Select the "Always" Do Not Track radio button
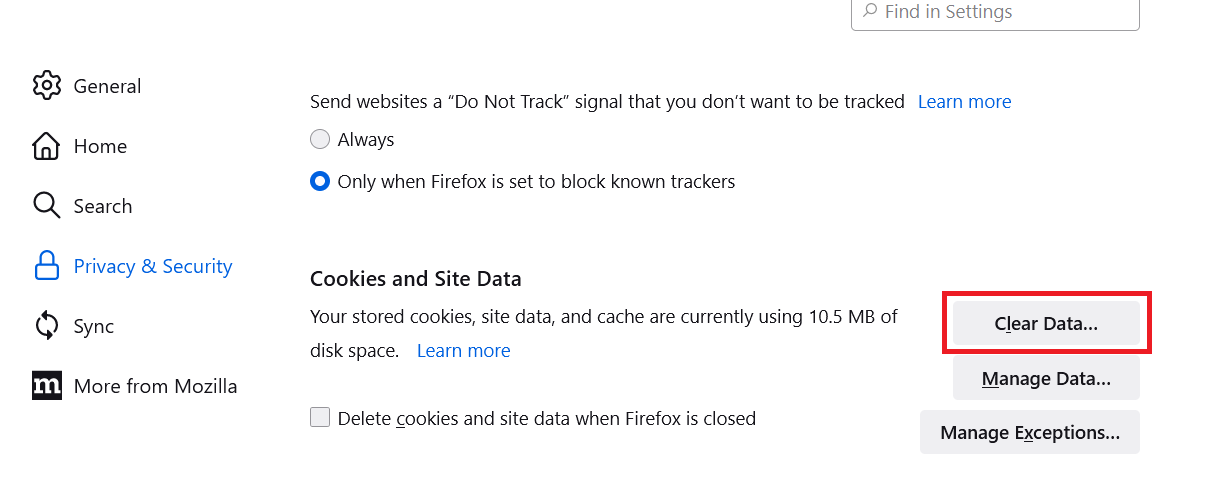Viewport: 1220px width, 480px height. pyautogui.click(x=320, y=140)
